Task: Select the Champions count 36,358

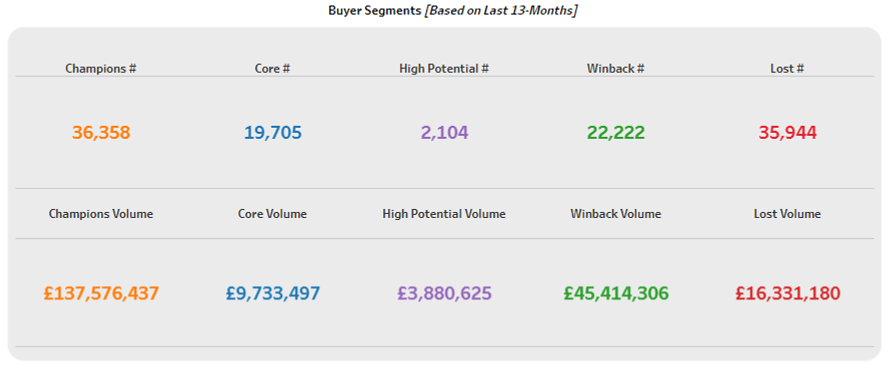Action: (101, 133)
